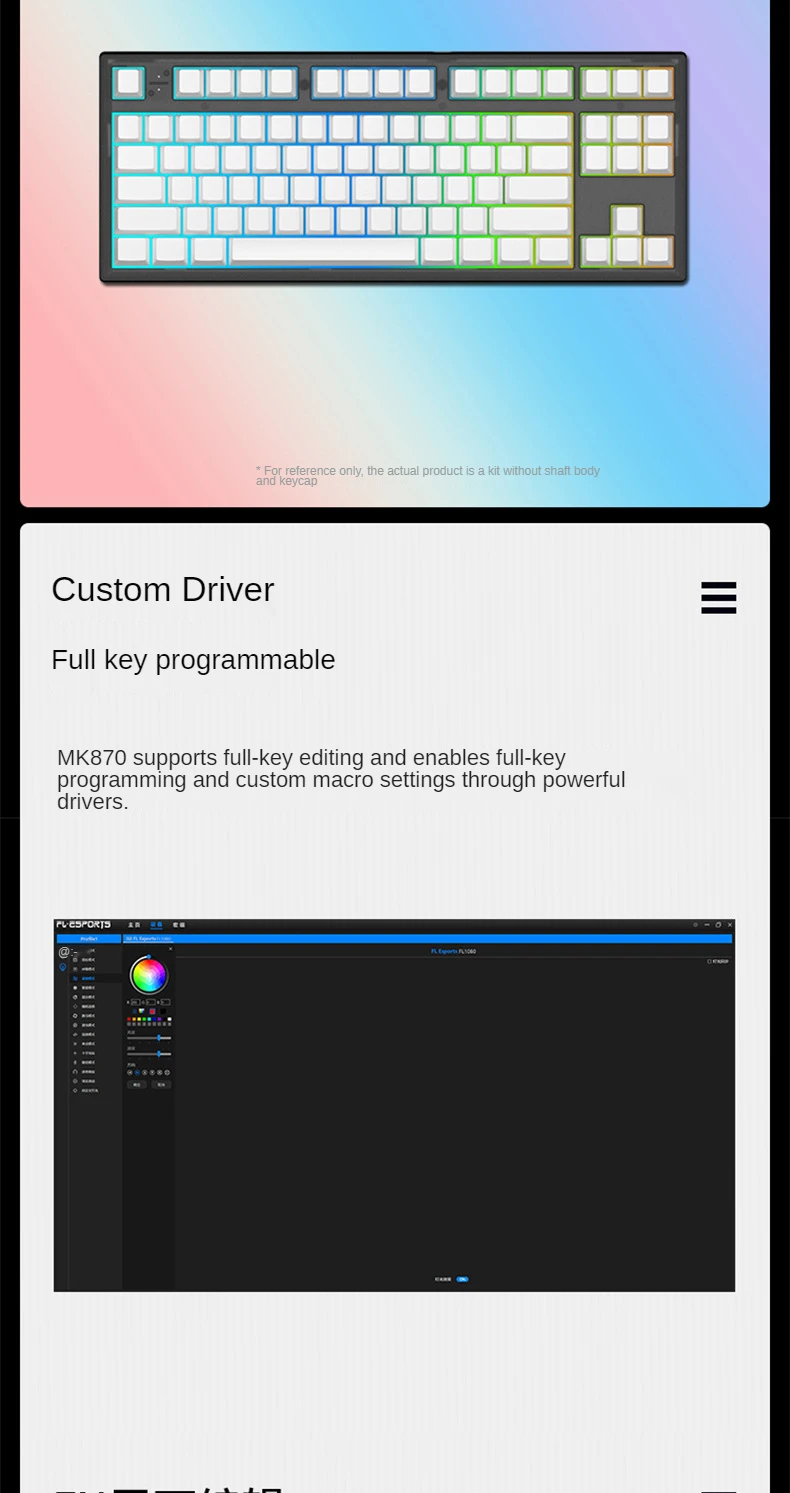Screen dimensions: 790x1493
Task: Select the third tab in driver header
Action: pos(178,925)
